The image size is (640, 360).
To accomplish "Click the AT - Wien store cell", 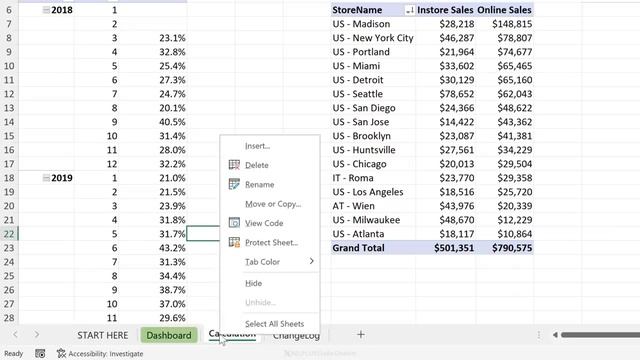I will [x=373, y=206].
